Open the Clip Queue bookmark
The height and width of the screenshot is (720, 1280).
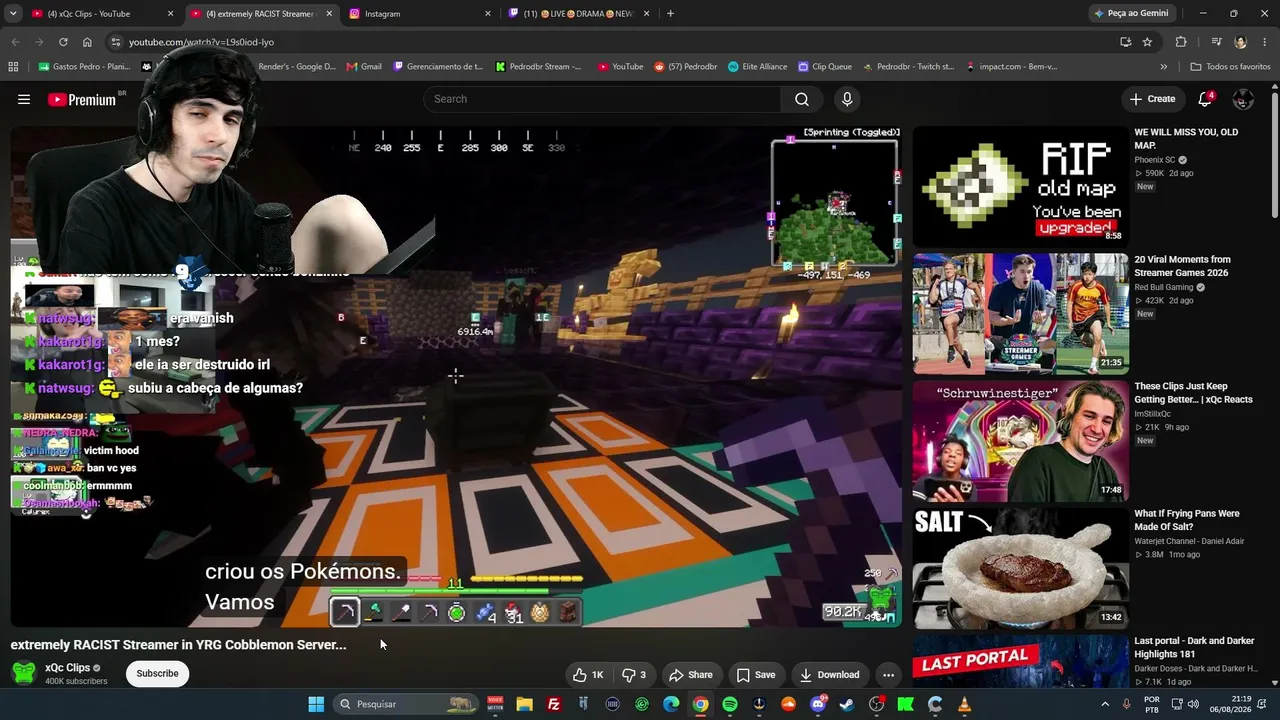coord(825,67)
